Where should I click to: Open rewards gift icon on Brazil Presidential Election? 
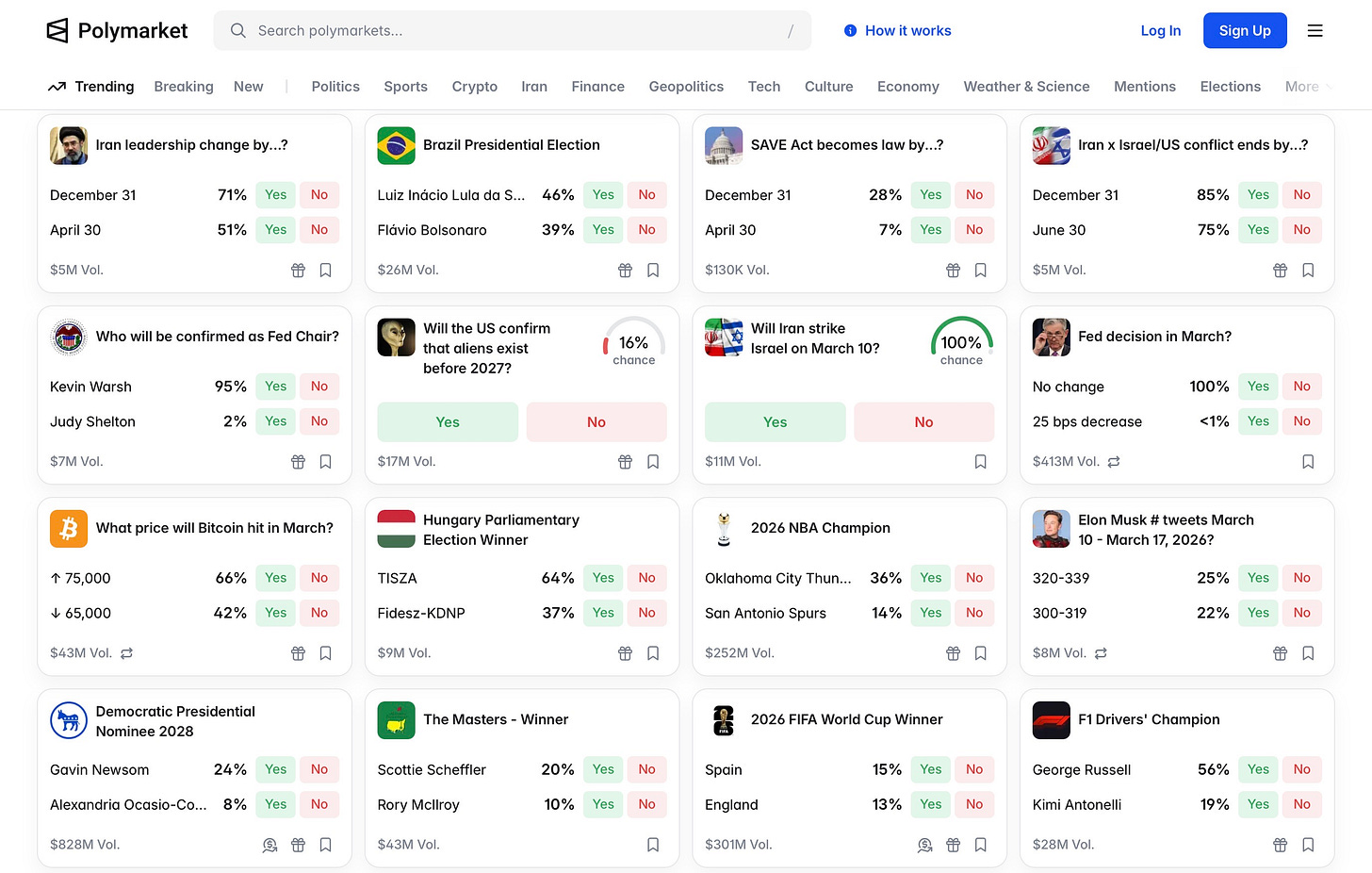[625, 270]
